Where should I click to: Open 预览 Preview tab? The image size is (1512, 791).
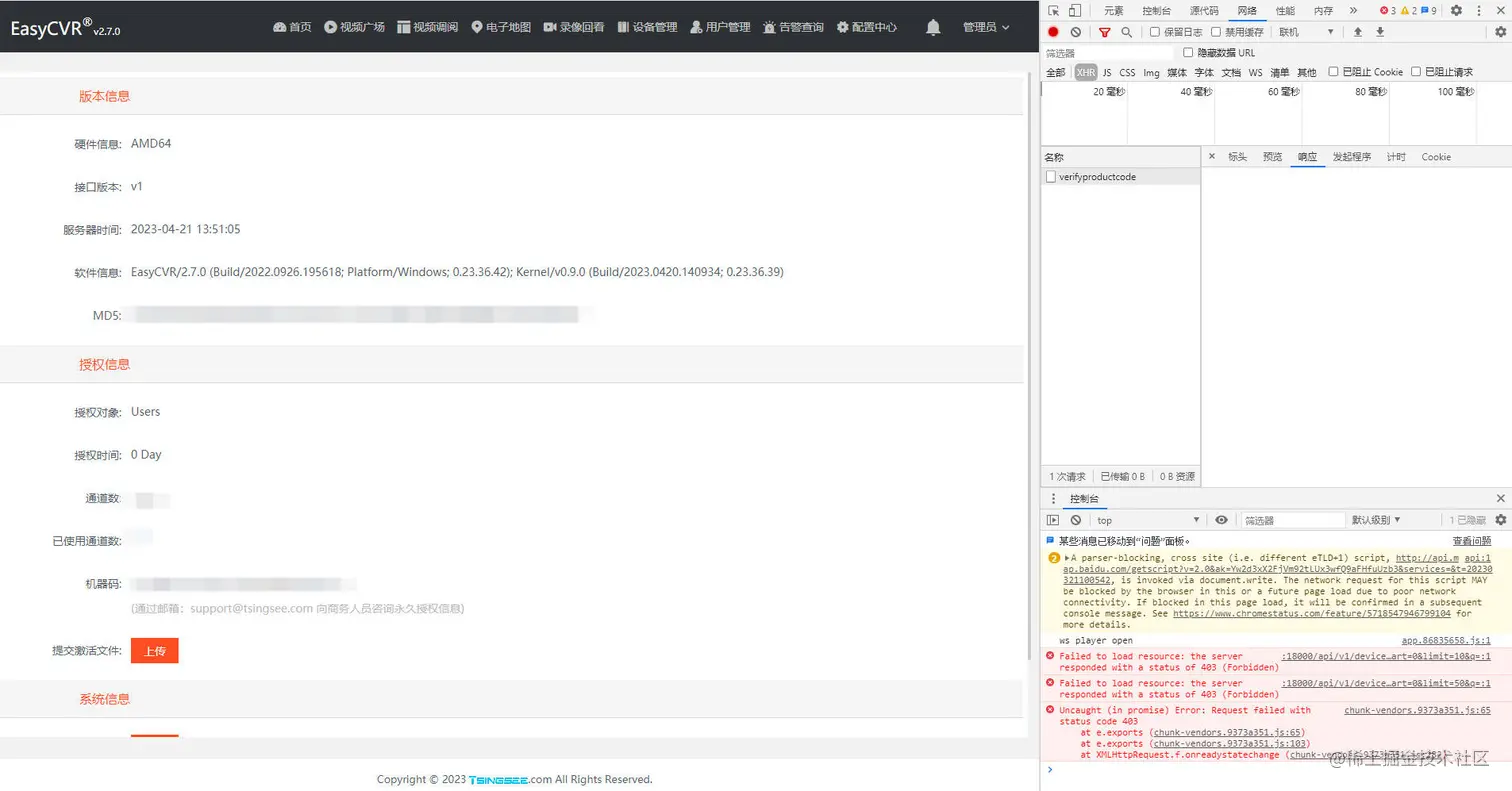(x=1272, y=157)
